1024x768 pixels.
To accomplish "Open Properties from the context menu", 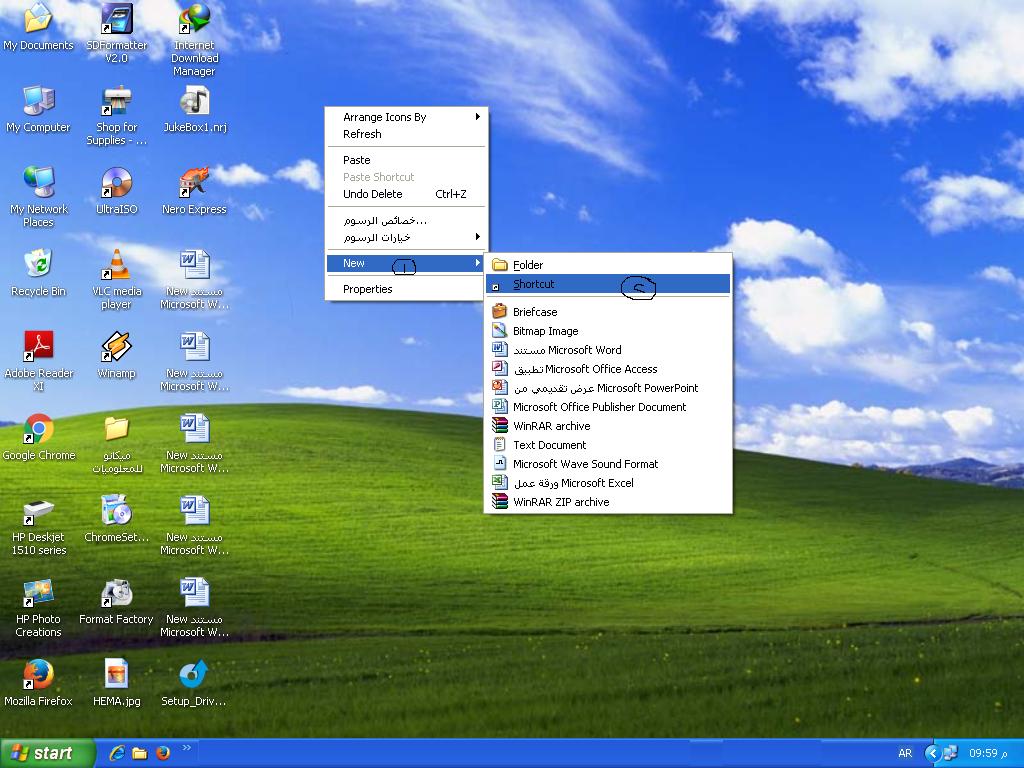I will tap(407, 289).
